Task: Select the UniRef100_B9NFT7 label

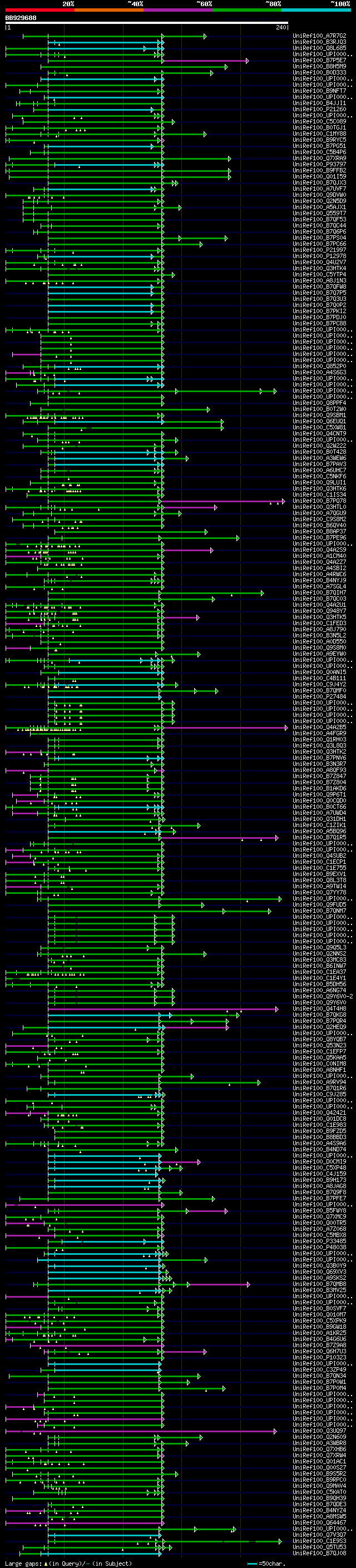Action: tap(319, 91)
